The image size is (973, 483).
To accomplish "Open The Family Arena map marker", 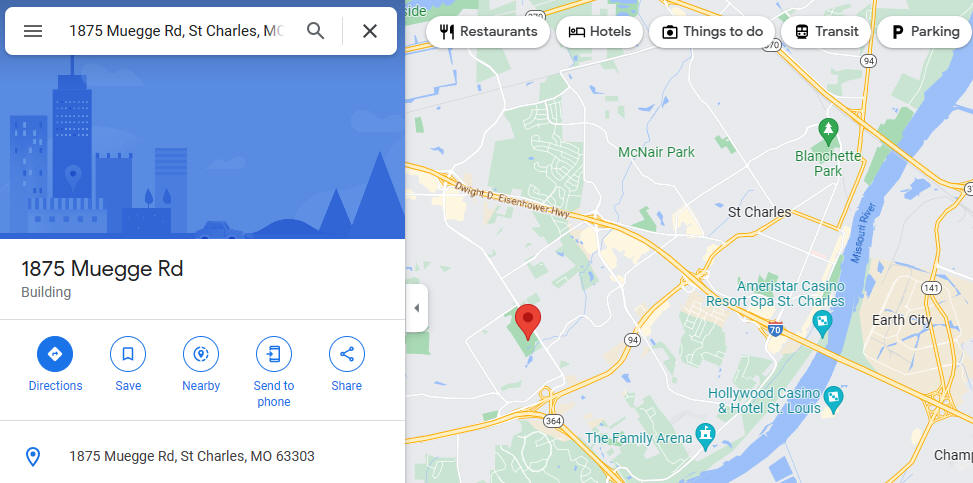I will (705, 434).
